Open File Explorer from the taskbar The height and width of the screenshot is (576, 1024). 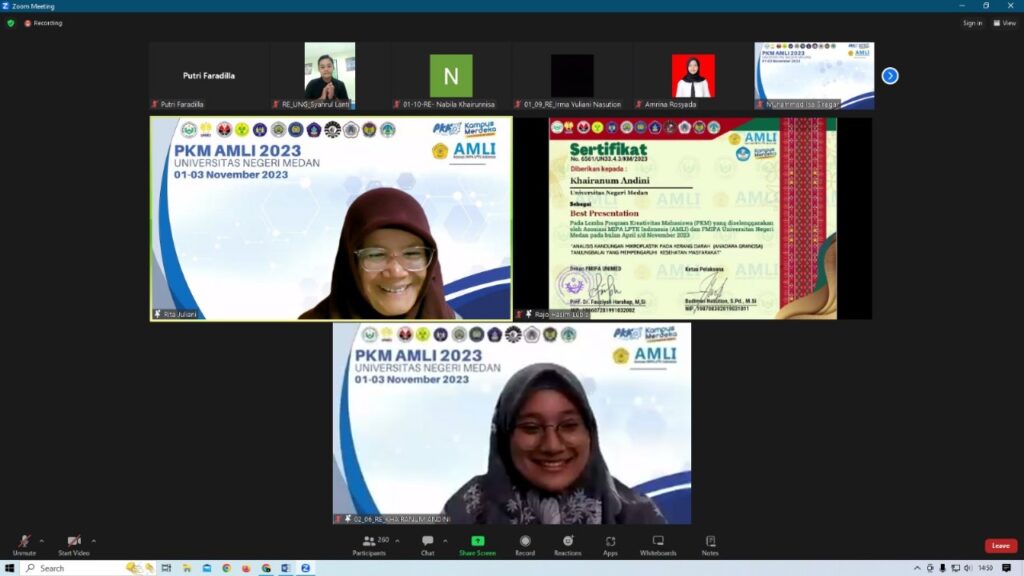click(x=187, y=568)
